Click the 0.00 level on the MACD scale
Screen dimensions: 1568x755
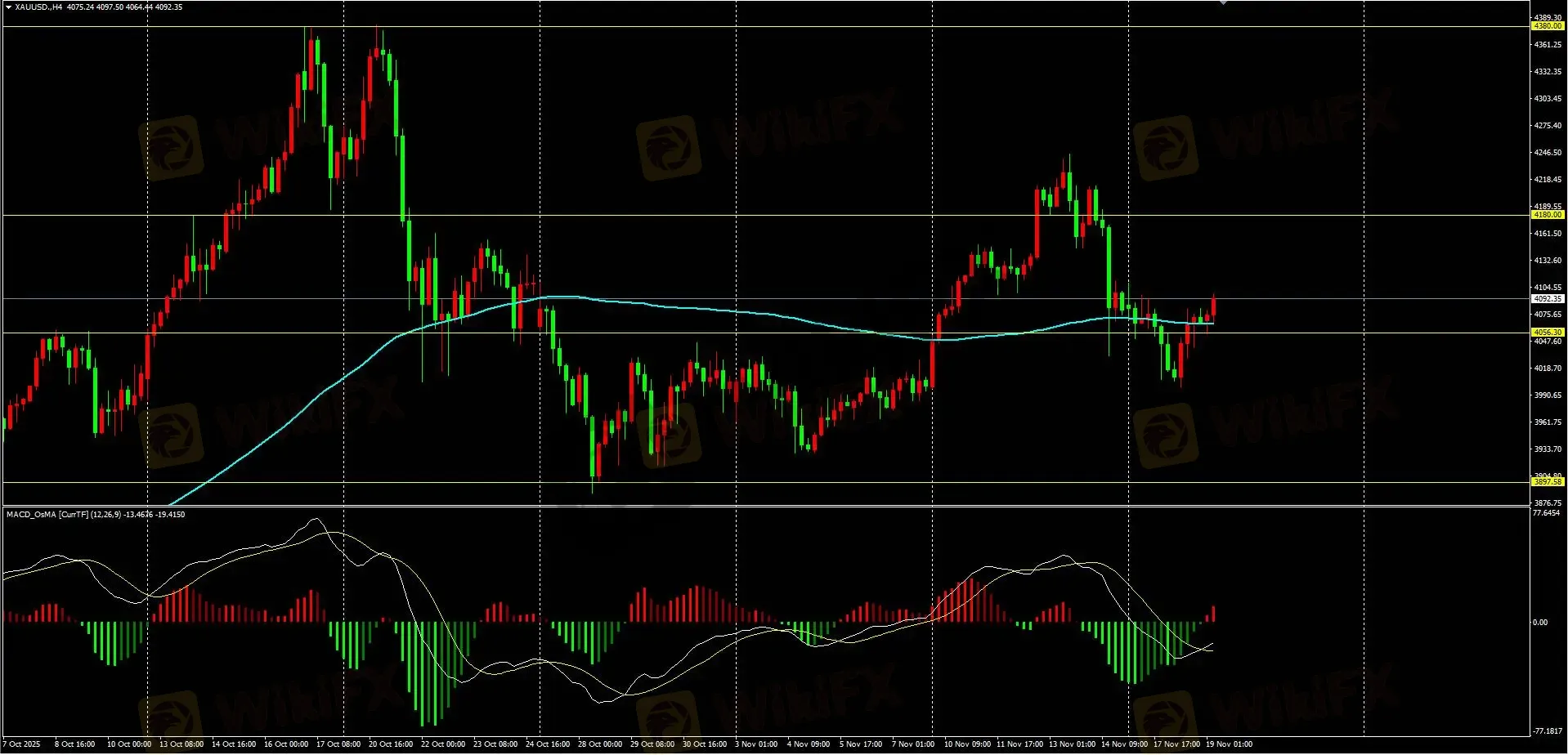(x=1540, y=623)
